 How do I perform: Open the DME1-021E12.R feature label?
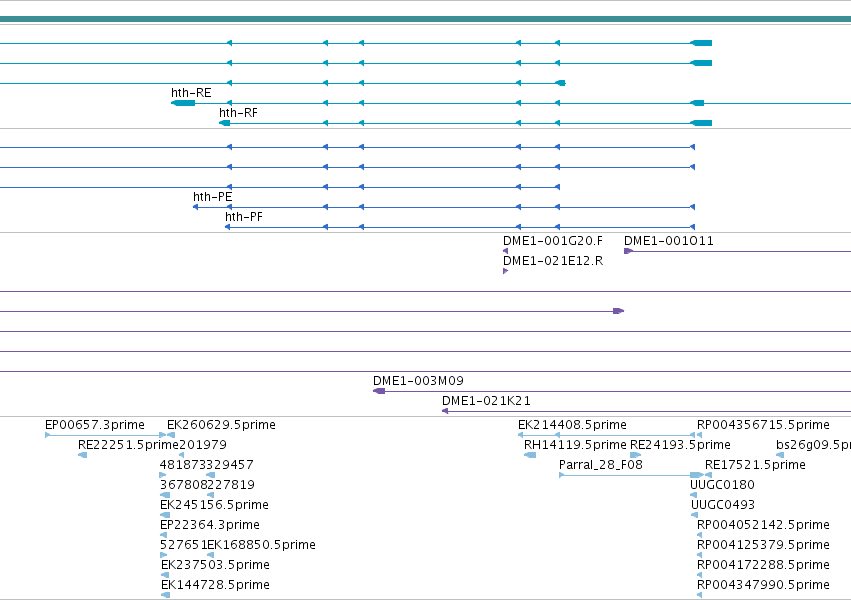(x=552, y=261)
